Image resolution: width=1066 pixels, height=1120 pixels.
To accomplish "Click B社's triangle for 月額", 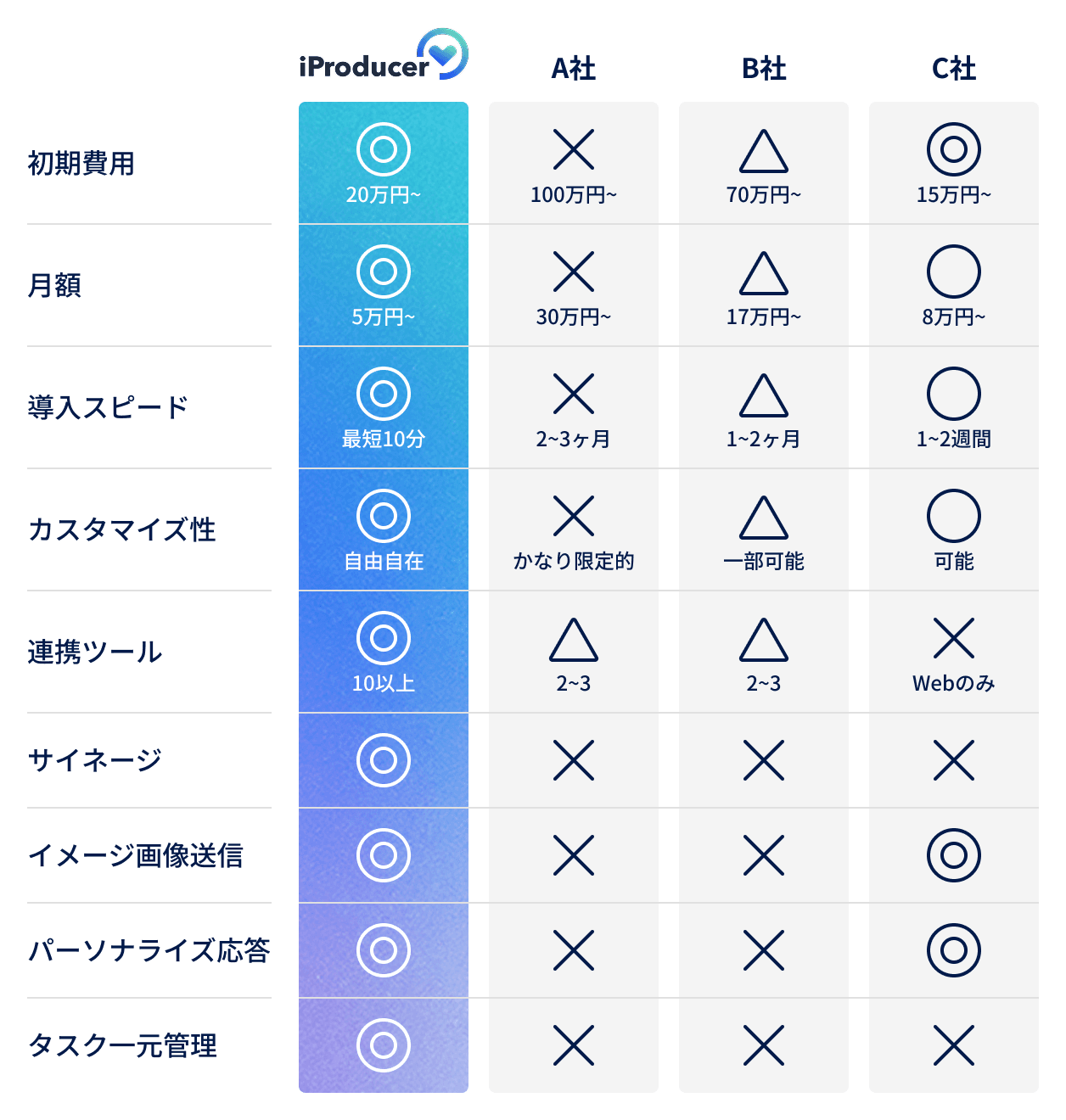I will click(x=764, y=273).
